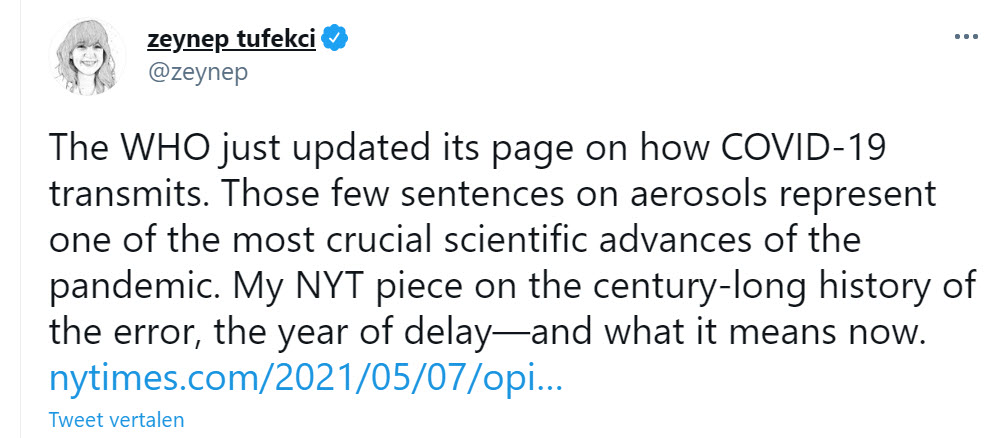Image resolution: width=994 pixels, height=438 pixels.
Task: Open the three-dot more options menu
Action: coord(966,37)
